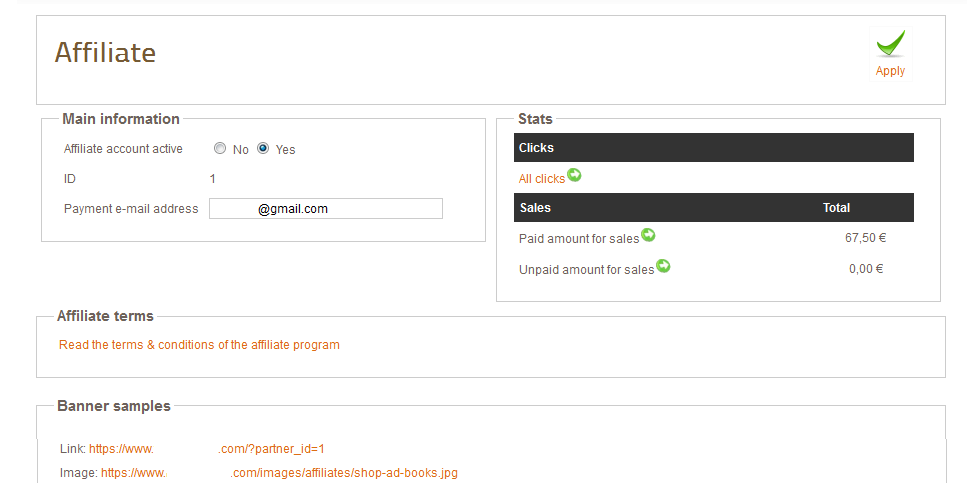Focus the Payment e-mail address field
The height and width of the screenshot is (483, 972).
[x=325, y=209]
